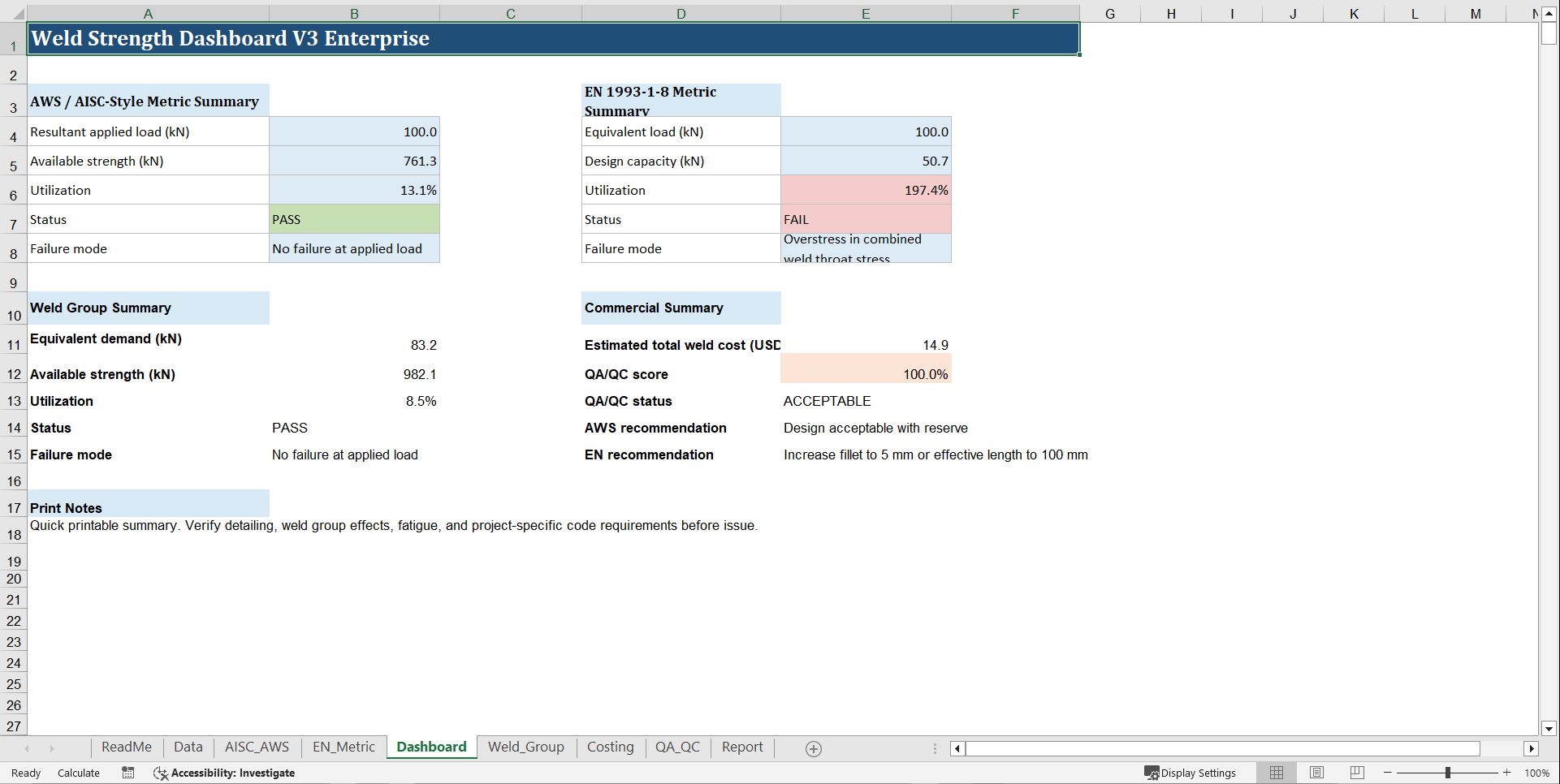Click the sheet tab navigation right arrow
The width and height of the screenshot is (1560, 784).
(50, 748)
